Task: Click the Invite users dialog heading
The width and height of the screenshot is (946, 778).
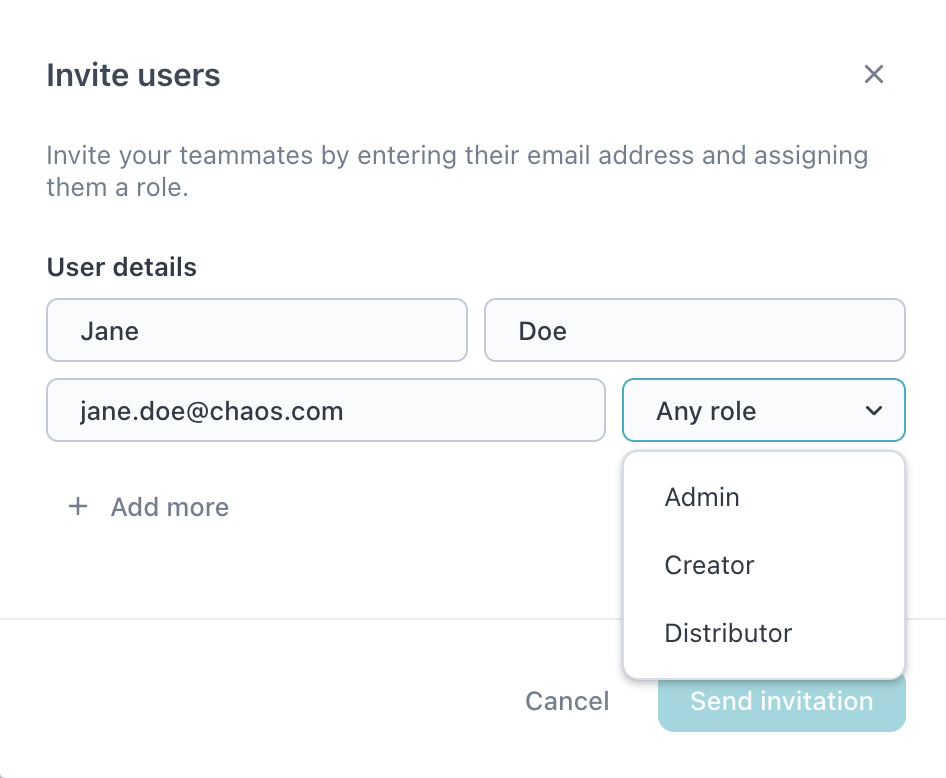Action: pyautogui.click(x=133, y=76)
